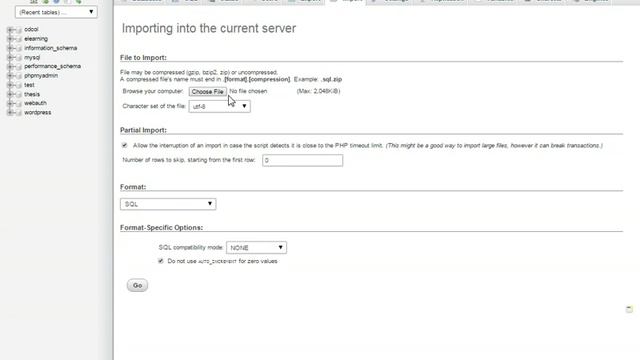Viewport: 640px width, 360px height.
Task: Click the 'Importing into the current server' heading
Action: point(209,29)
